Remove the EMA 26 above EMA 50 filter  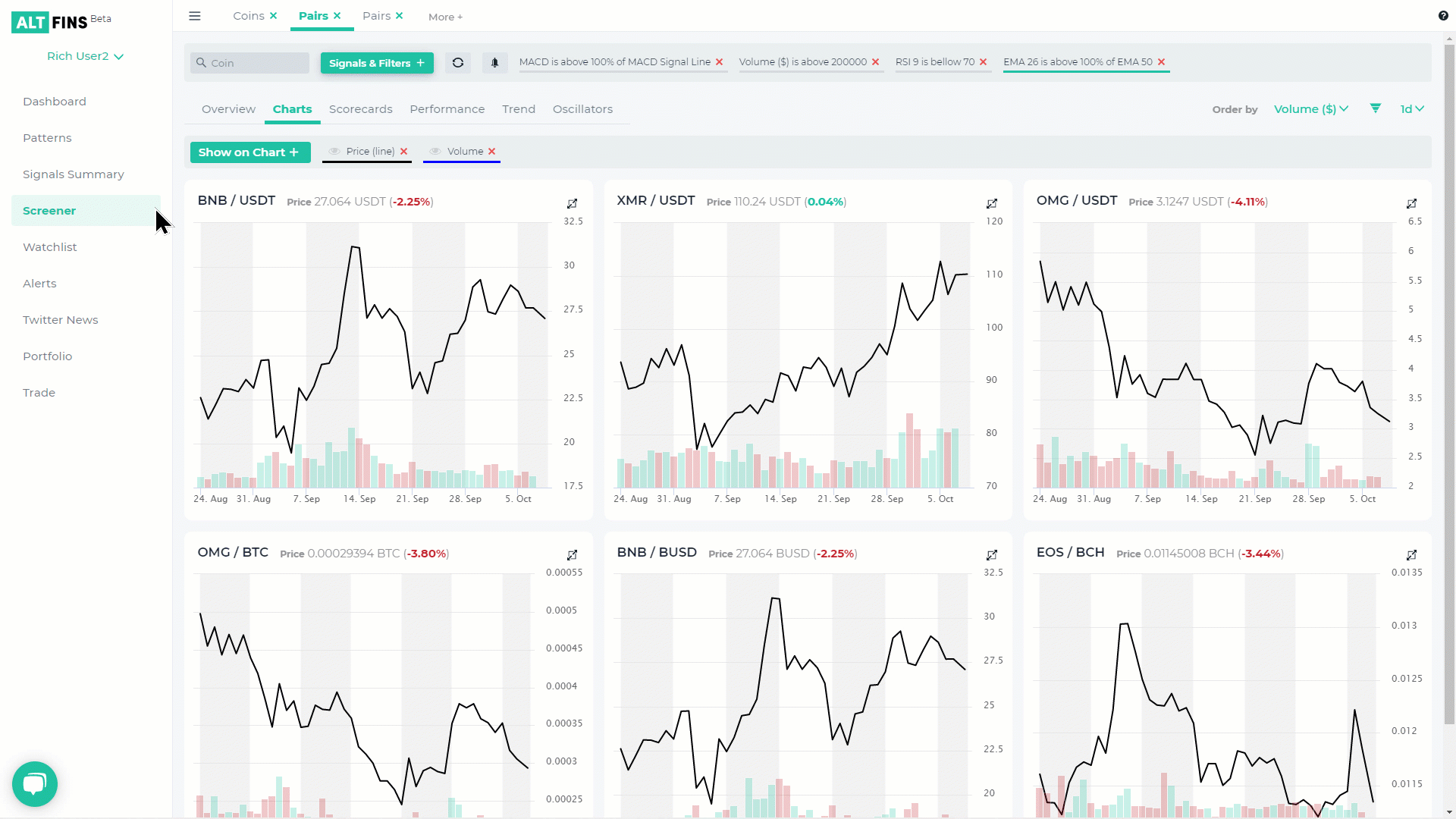pos(1161,62)
